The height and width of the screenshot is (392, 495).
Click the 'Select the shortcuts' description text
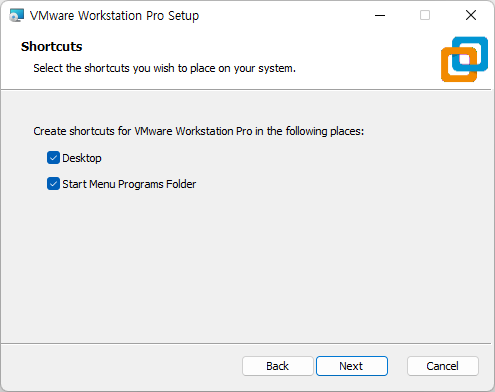164,68
